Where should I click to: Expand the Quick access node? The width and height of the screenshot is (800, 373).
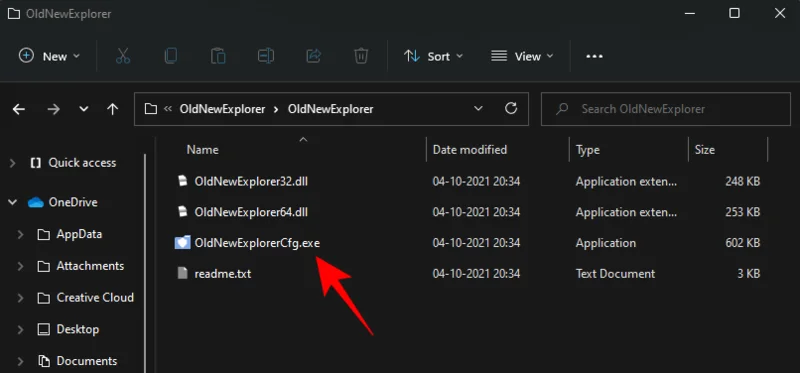point(13,163)
